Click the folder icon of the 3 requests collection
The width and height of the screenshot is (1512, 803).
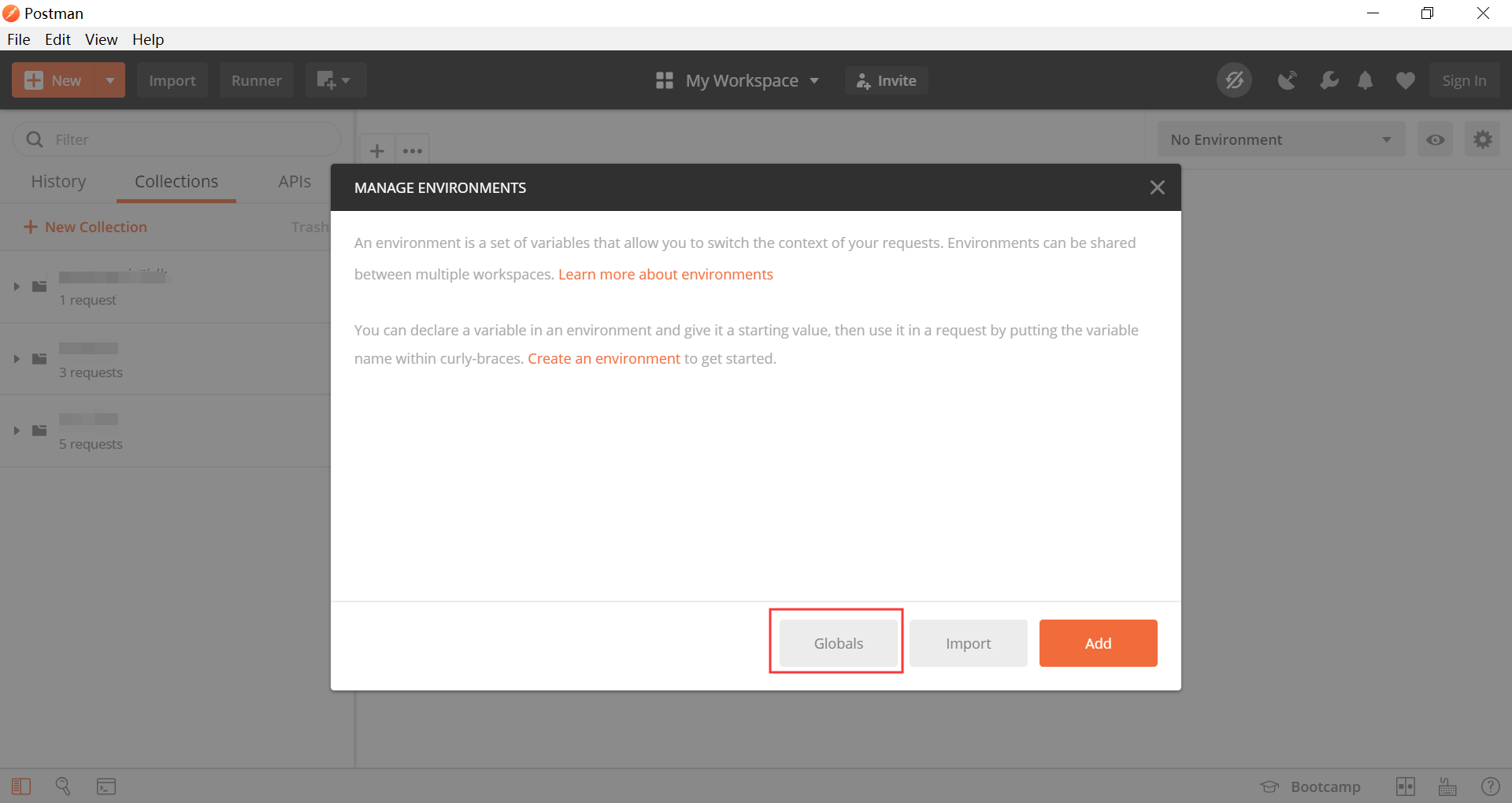39,359
